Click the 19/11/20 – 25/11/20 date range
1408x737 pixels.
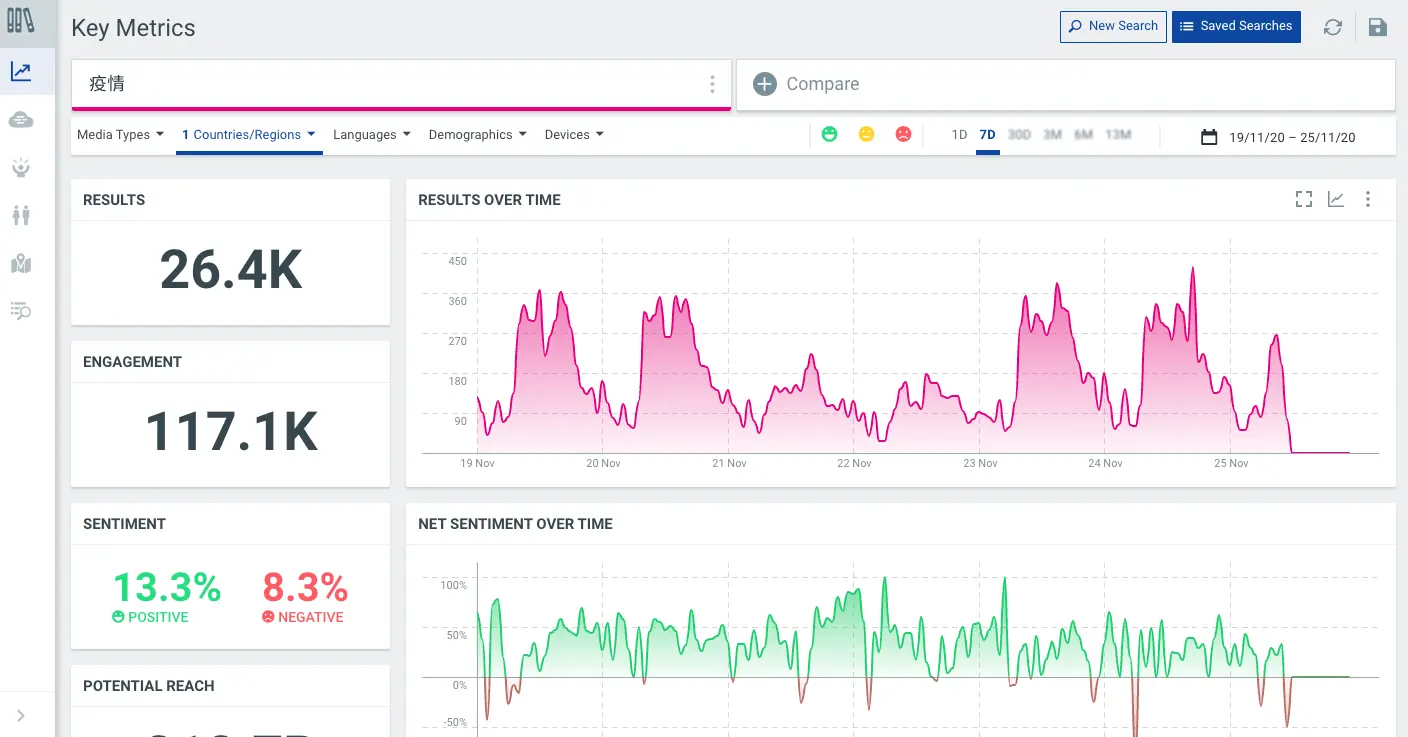(x=1292, y=138)
